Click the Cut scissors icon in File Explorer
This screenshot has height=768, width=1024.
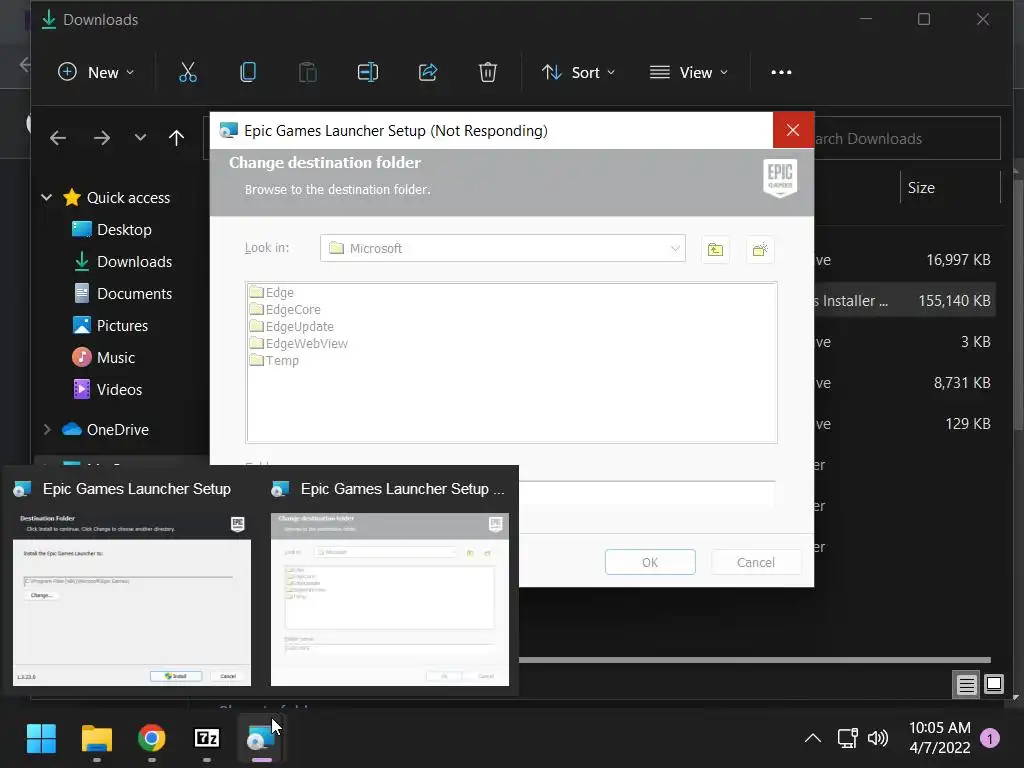pos(187,72)
